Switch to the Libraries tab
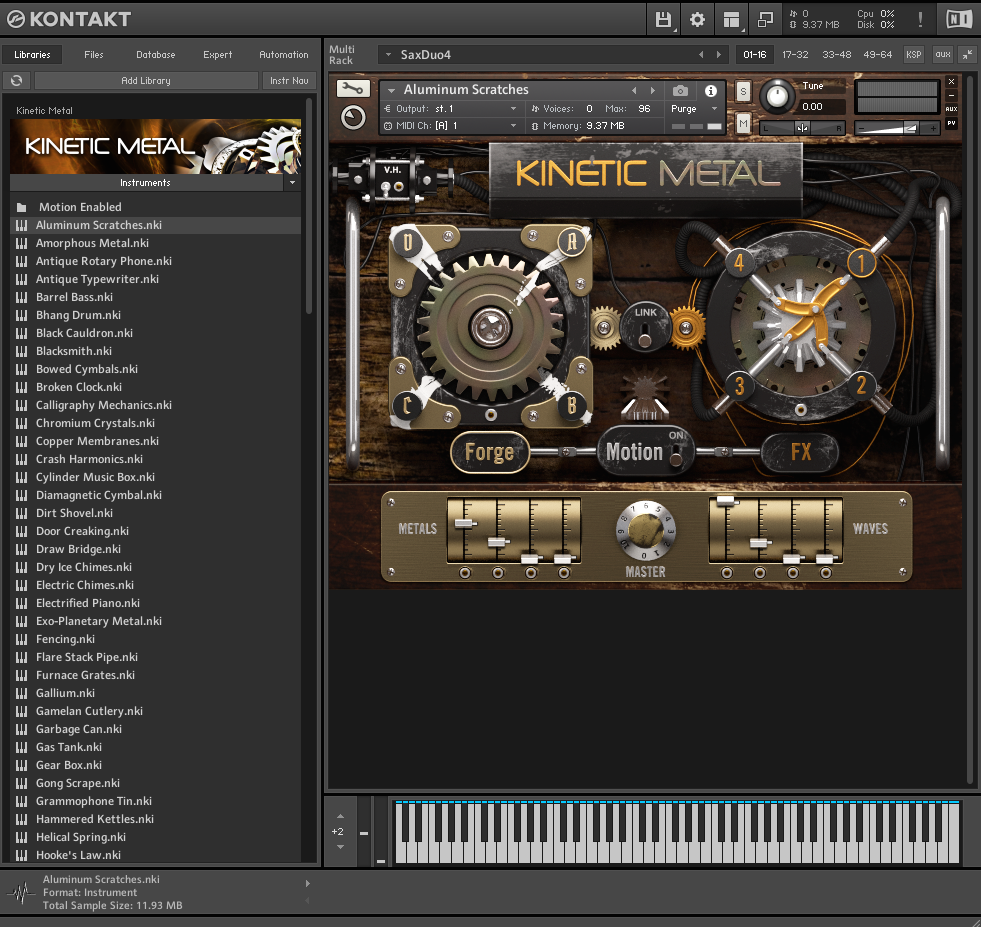 pos(33,54)
